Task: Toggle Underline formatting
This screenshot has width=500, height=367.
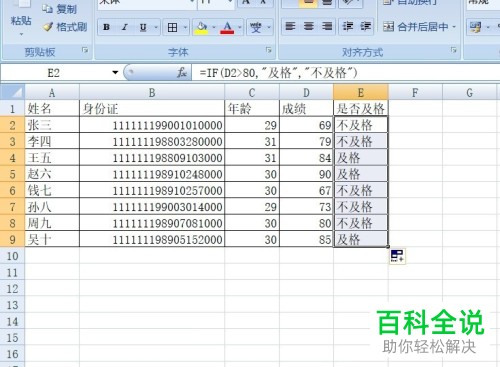Action: point(143,27)
